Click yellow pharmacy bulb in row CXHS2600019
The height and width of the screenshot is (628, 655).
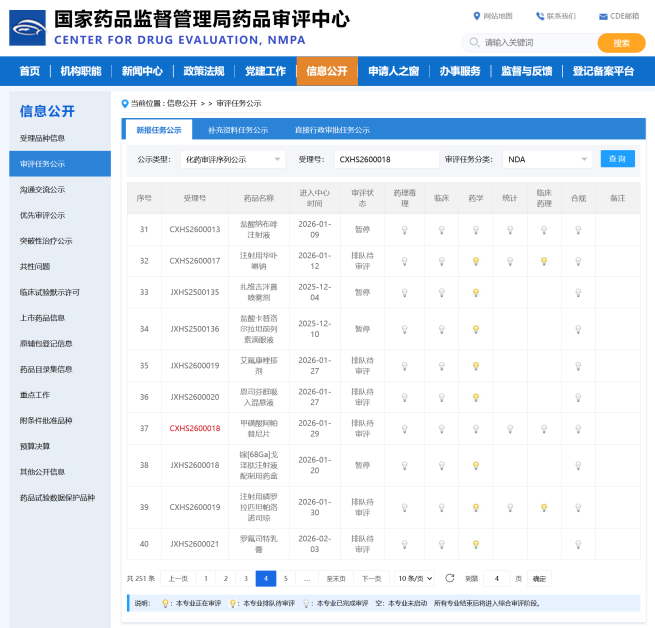(475, 508)
